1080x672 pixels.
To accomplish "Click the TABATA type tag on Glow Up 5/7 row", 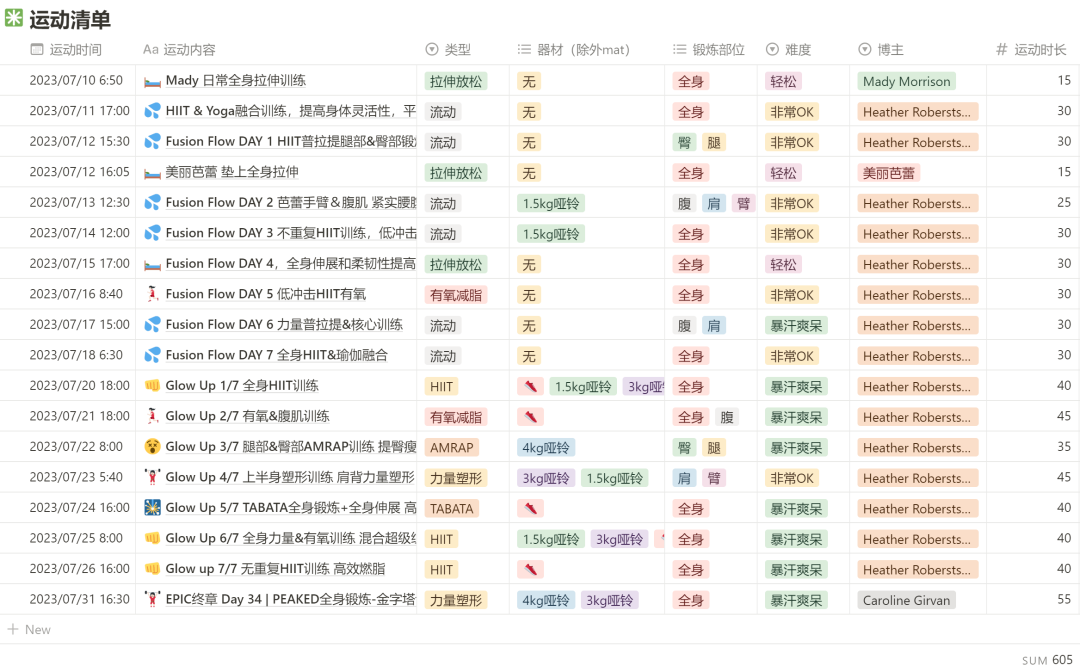I will [452, 509].
